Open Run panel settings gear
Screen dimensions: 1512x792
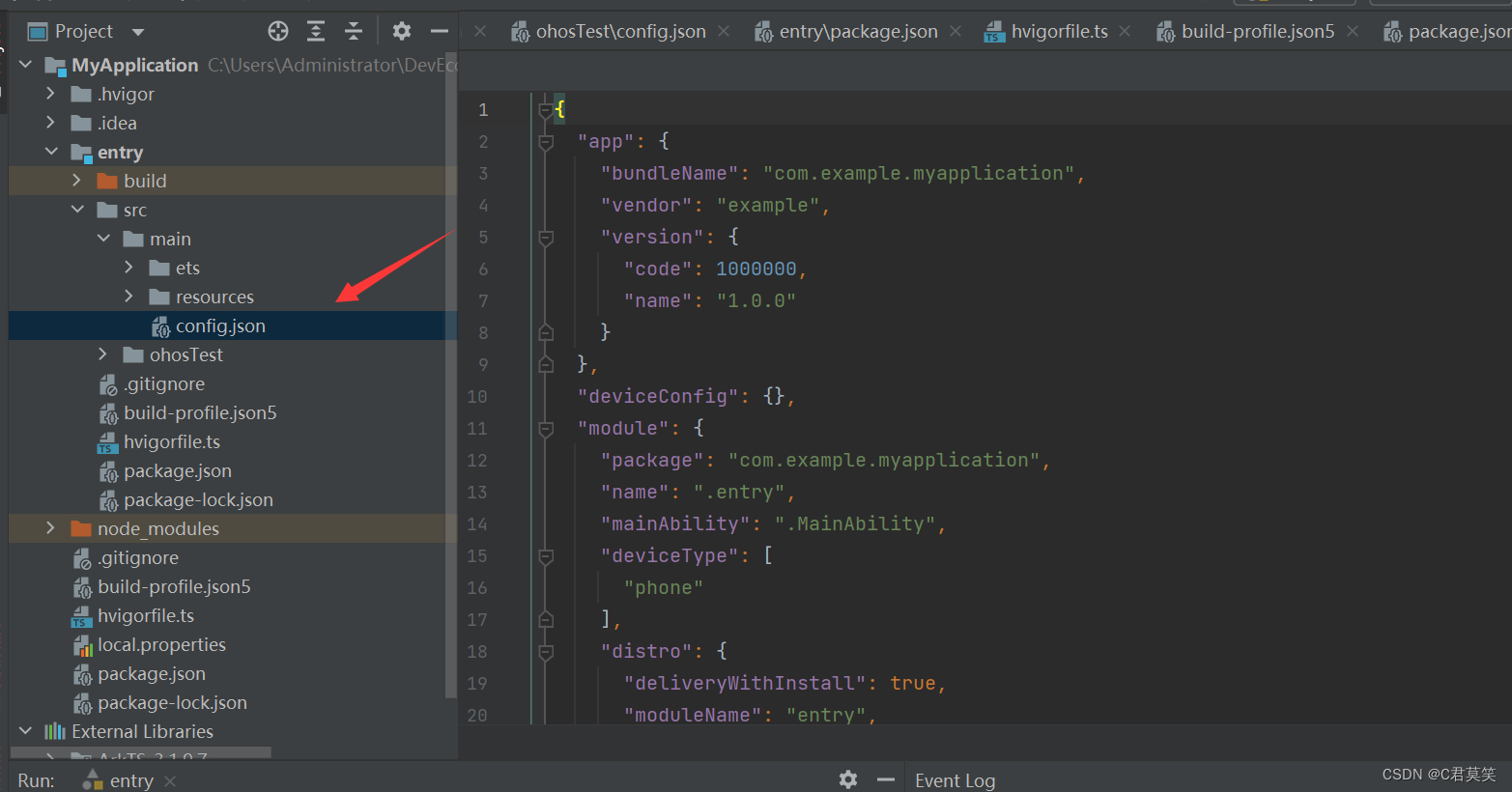848,779
